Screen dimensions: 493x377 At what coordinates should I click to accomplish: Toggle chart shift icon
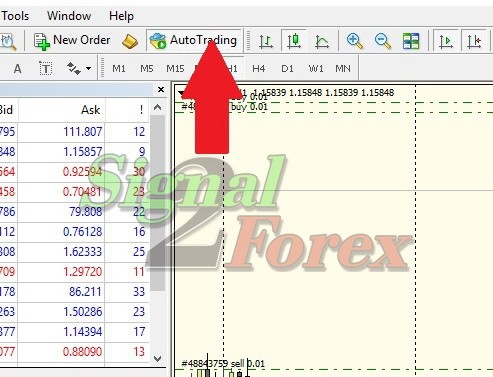[x=474, y=41]
